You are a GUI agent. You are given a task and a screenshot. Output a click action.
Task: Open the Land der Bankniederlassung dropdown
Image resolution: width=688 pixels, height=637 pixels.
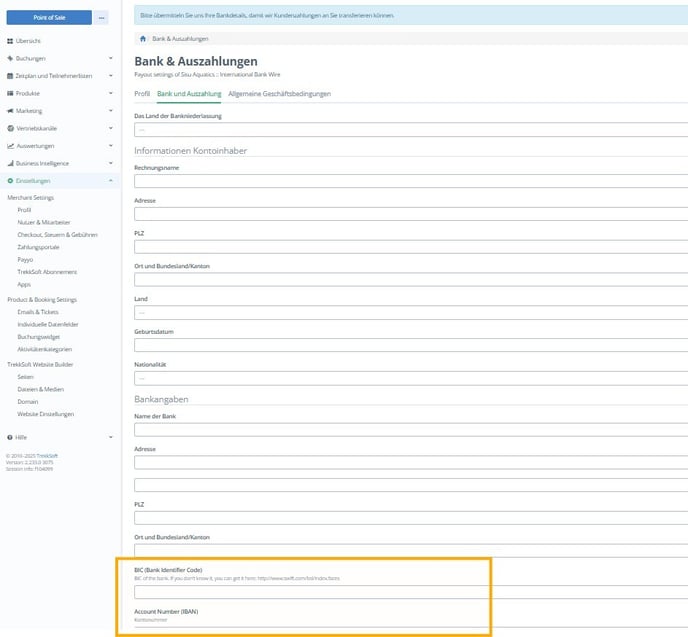[x=410, y=130]
